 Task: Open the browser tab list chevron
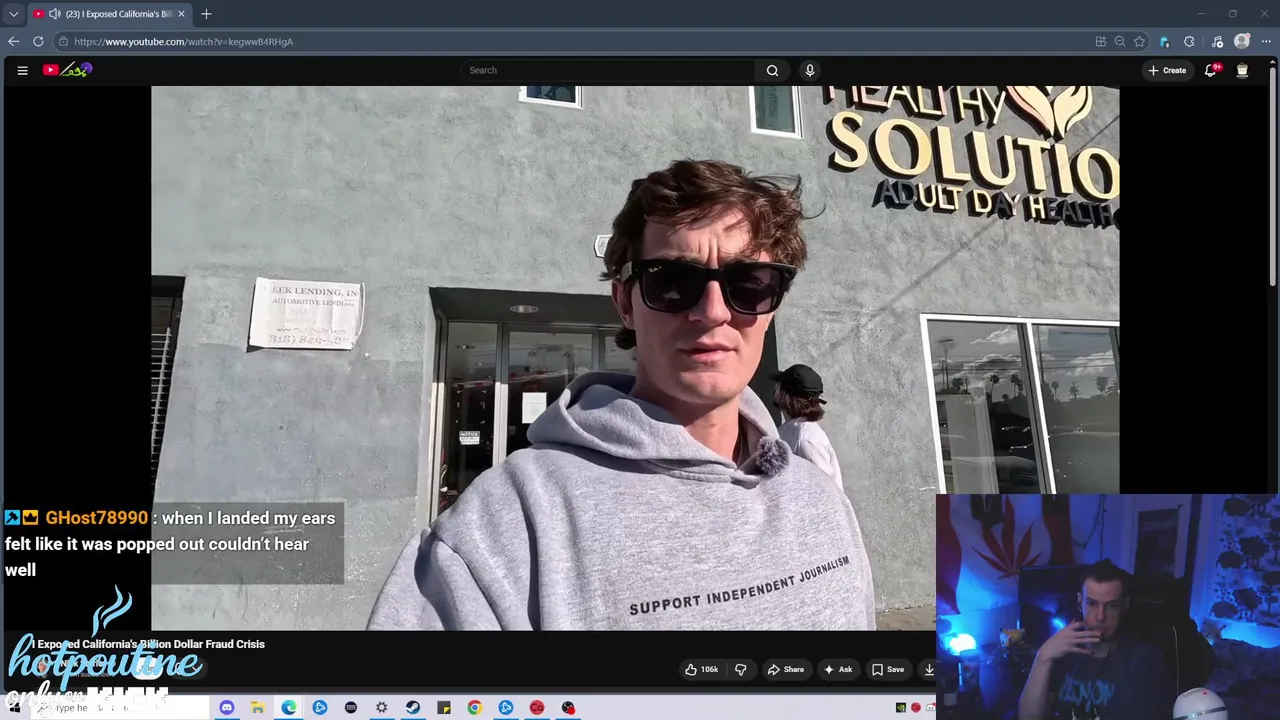click(x=13, y=14)
